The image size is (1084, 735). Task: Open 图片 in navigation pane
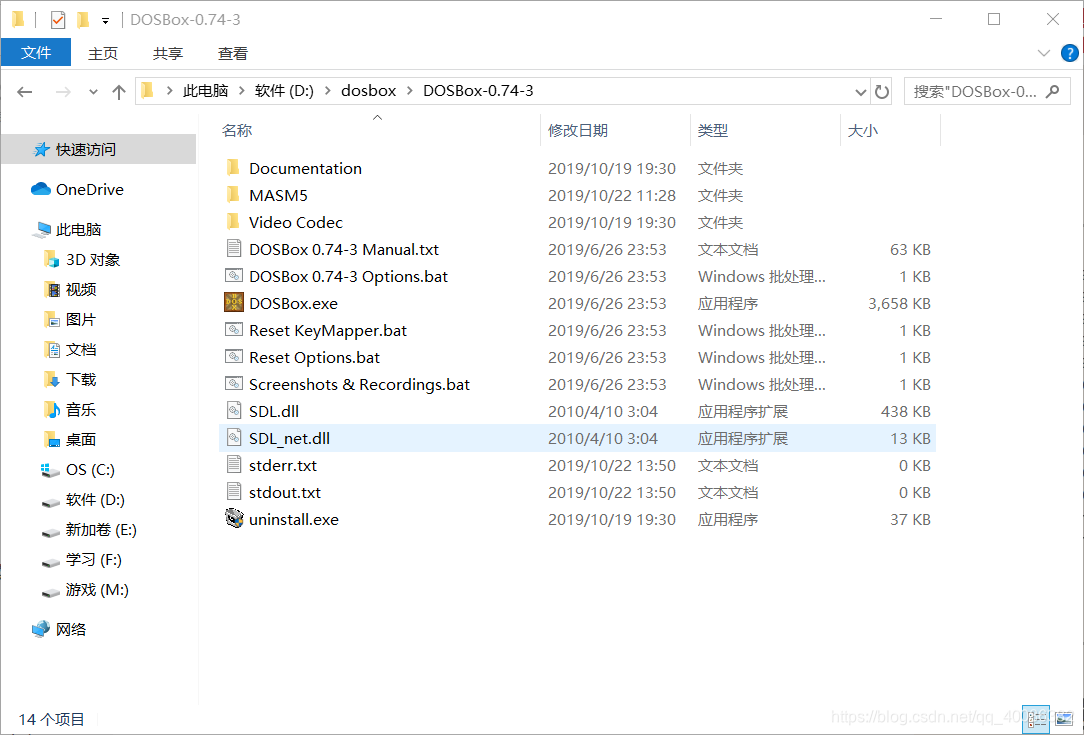tap(81, 319)
